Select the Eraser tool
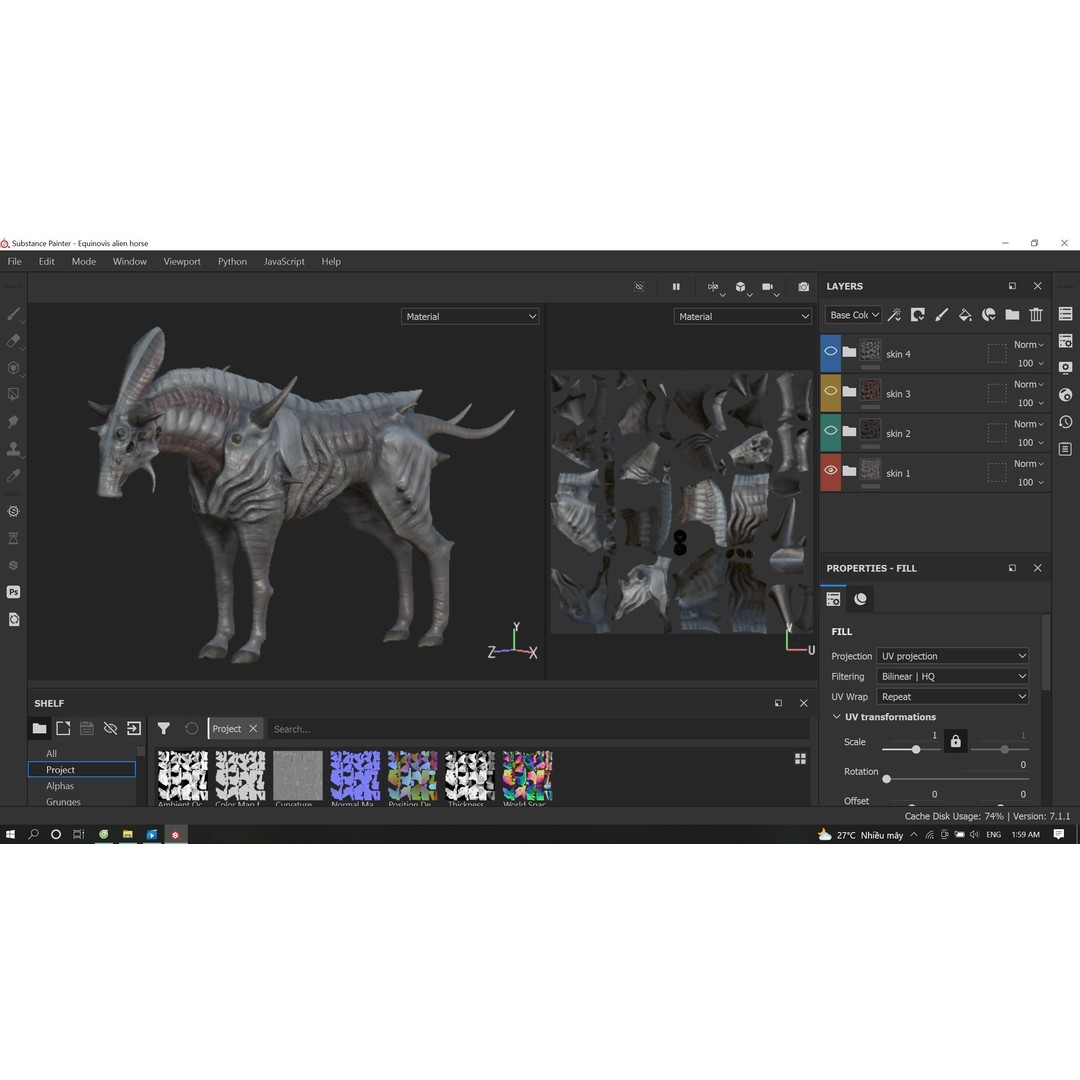This screenshot has width=1080, height=1080. [x=13, y=340]
